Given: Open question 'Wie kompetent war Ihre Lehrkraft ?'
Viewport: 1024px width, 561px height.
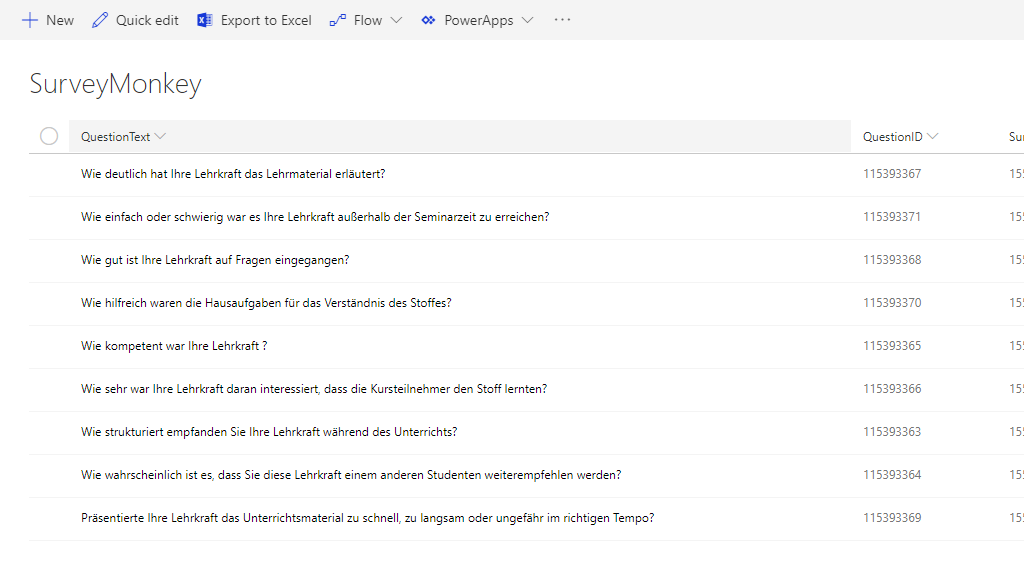Looking at the screenshot, I should pos(174,346).
